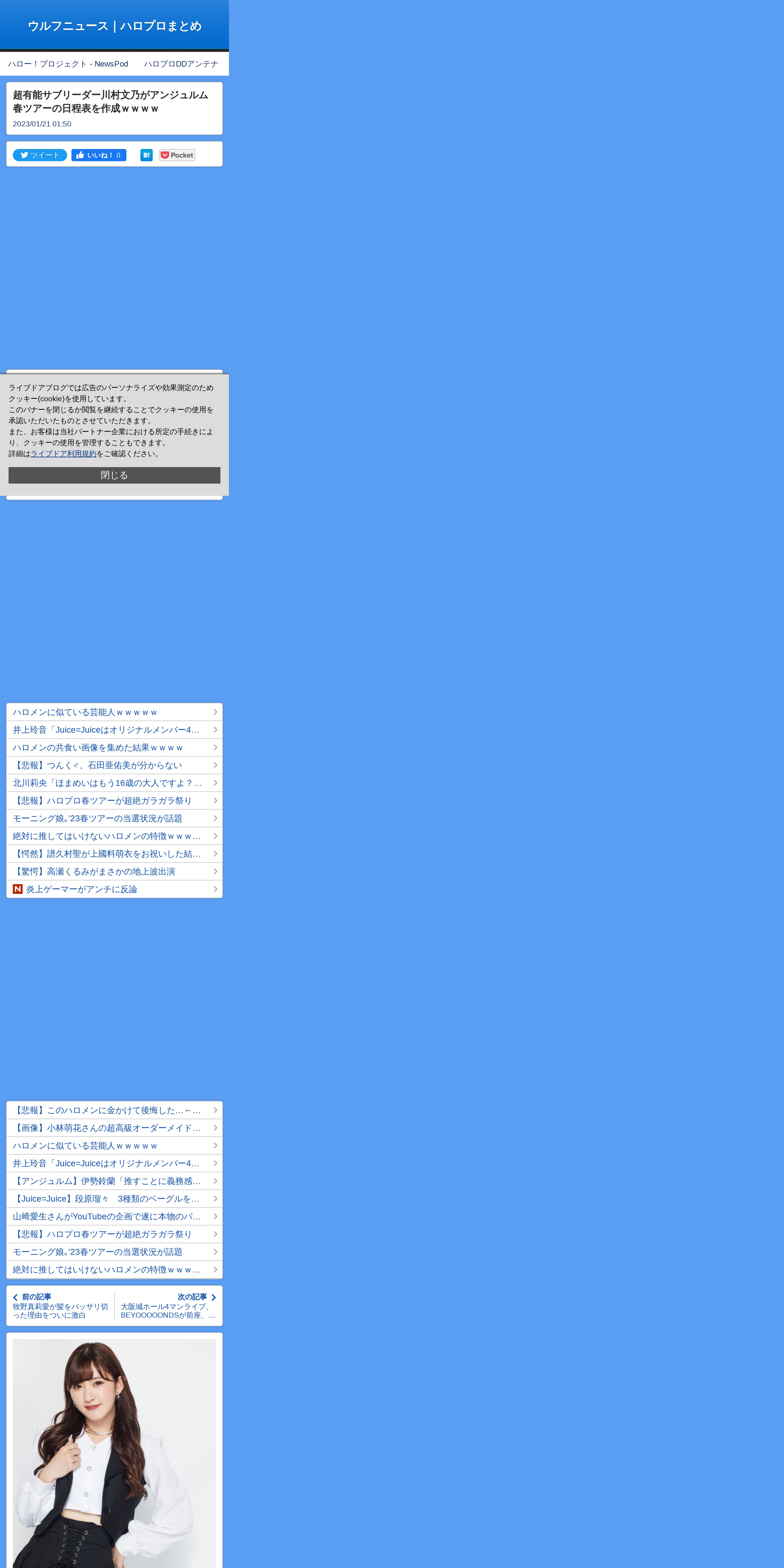Click site title ウルフニュース|ハロプロまとめ
Viewport: 784px width, 1568px height.
[114, 26]
